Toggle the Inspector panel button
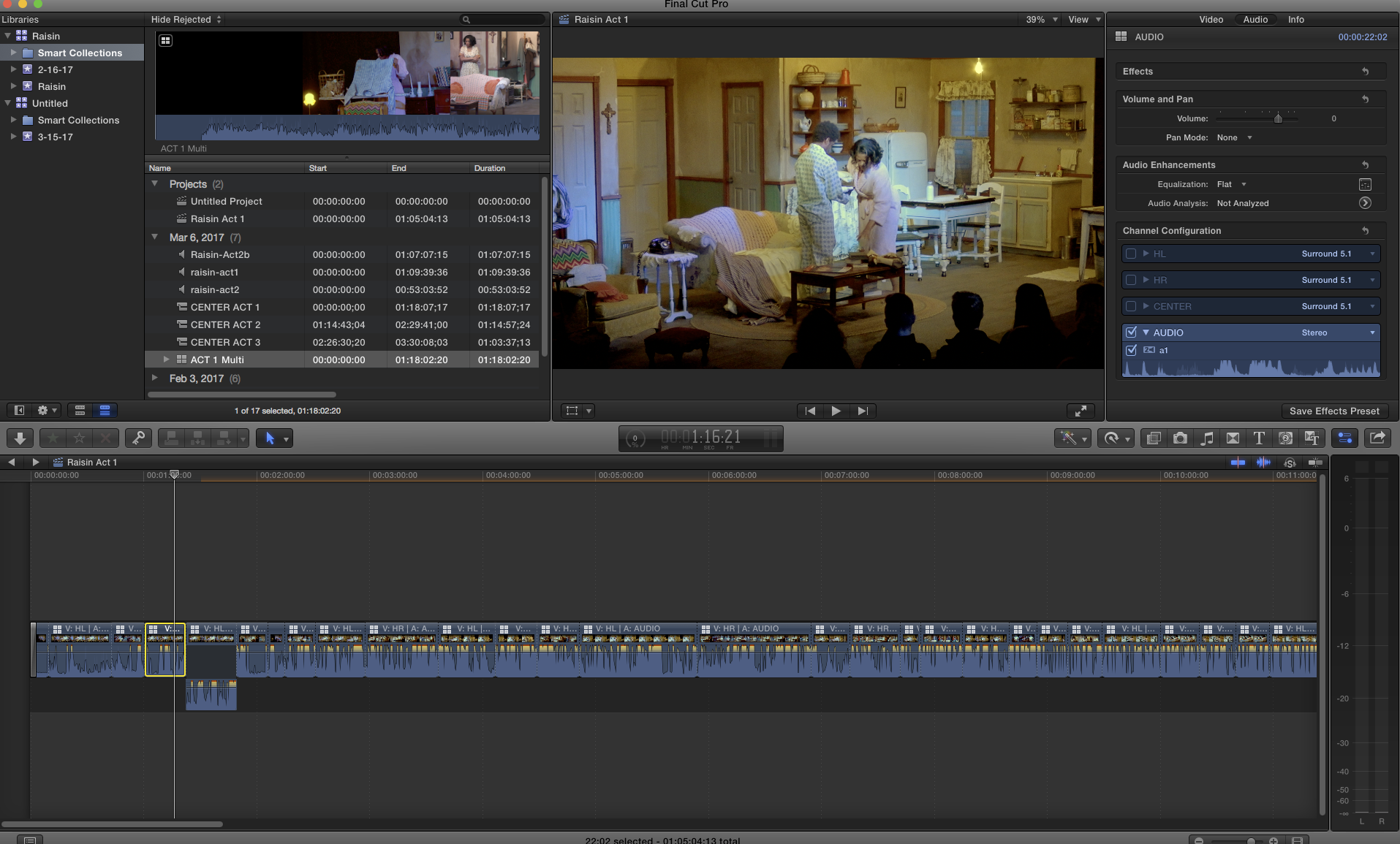The height and width of the screenshot is (844, 1400). [1344, 438]
